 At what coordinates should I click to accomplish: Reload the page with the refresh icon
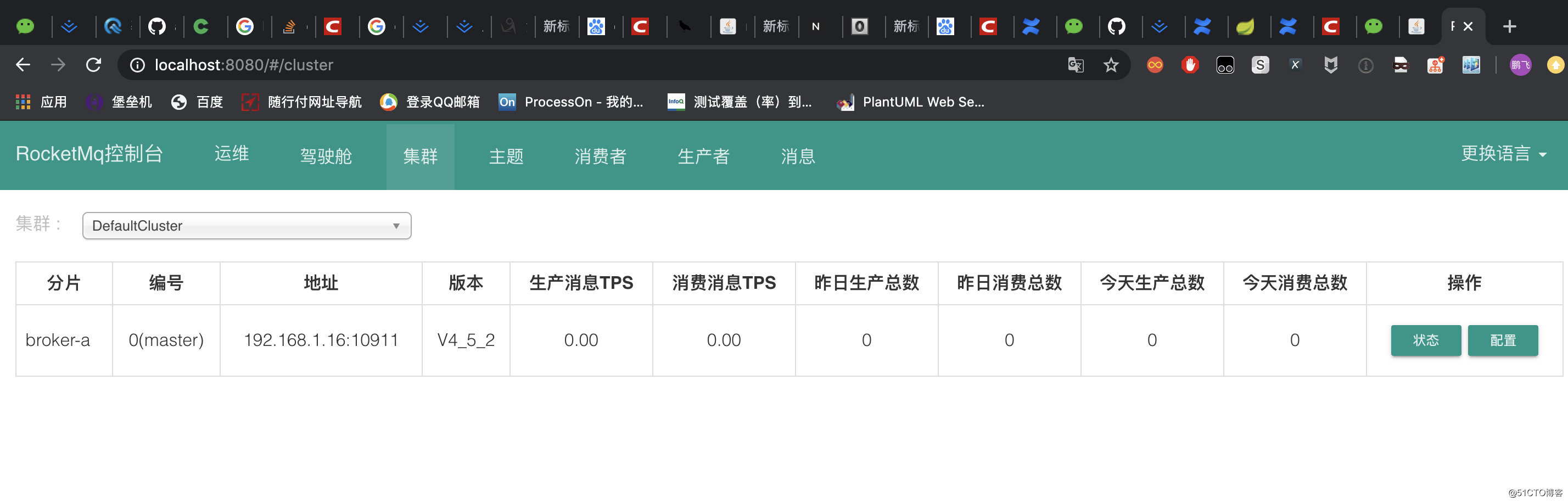tap(93, 65)
